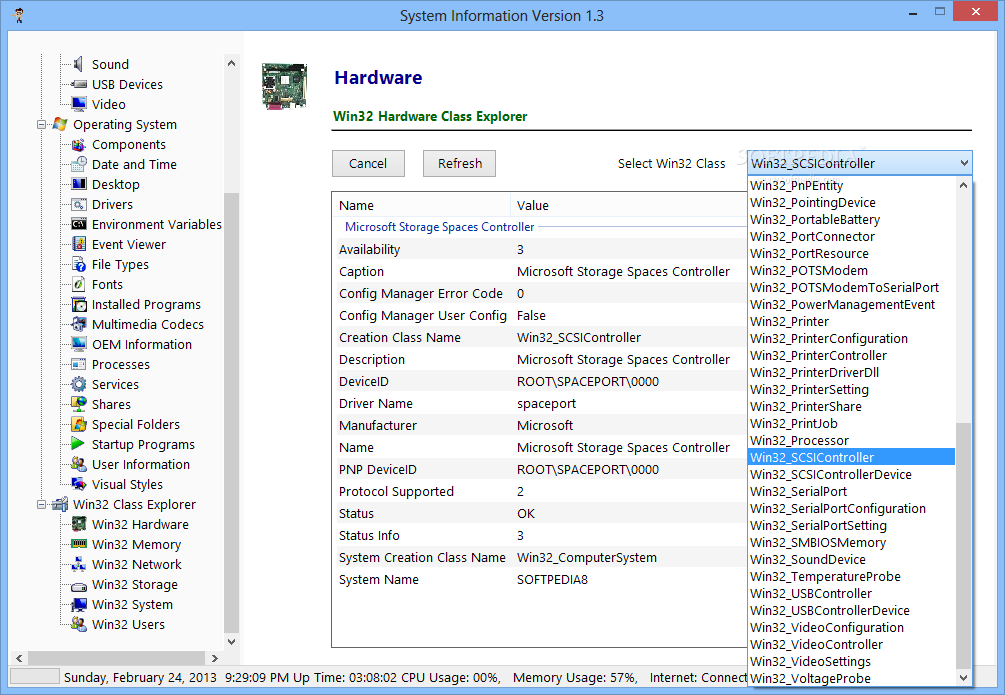Click the Win32 Network icon
This screenshot has height=695, width=1005.
(x=79, y=564)
